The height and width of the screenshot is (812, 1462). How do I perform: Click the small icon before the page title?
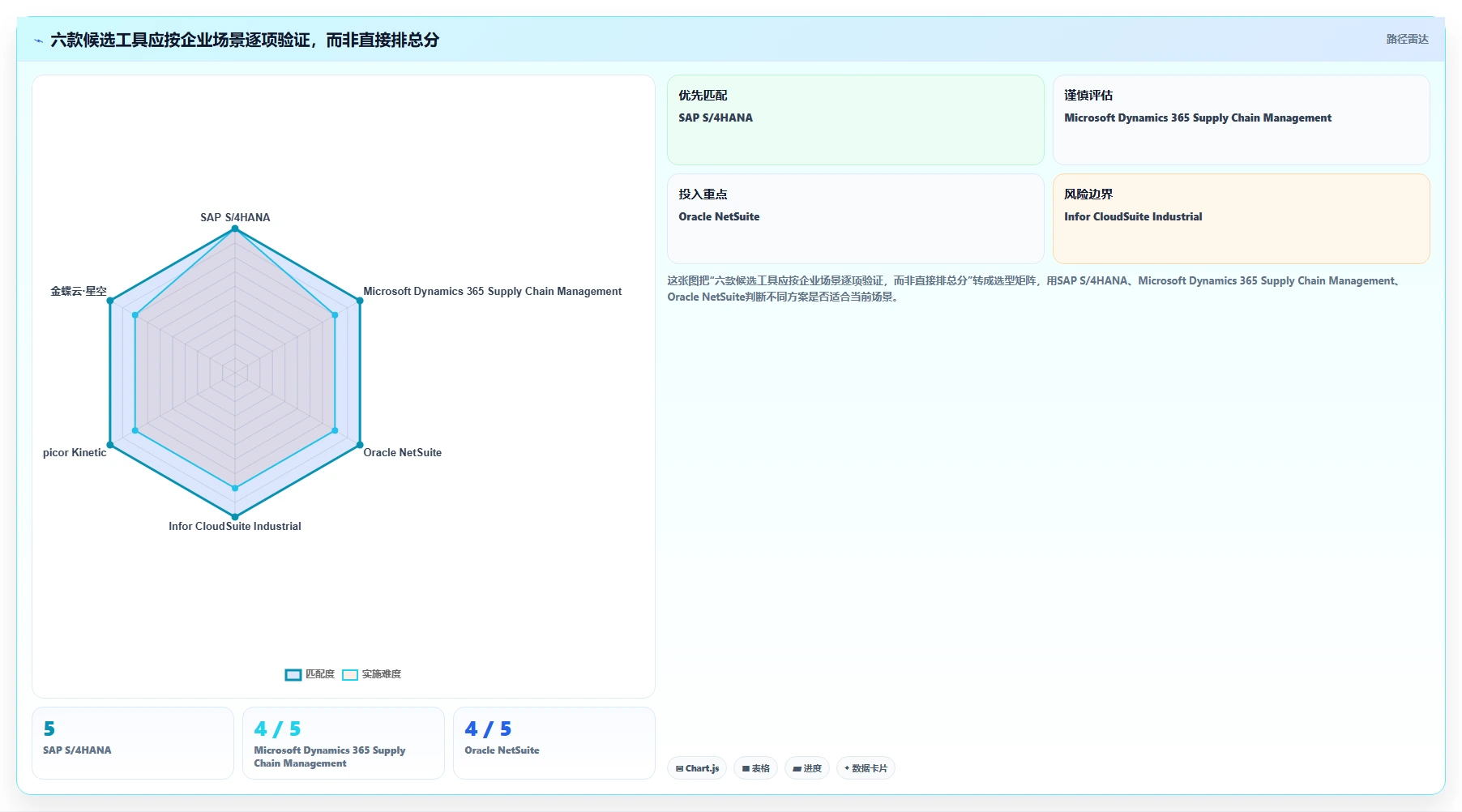coord(38,41)
